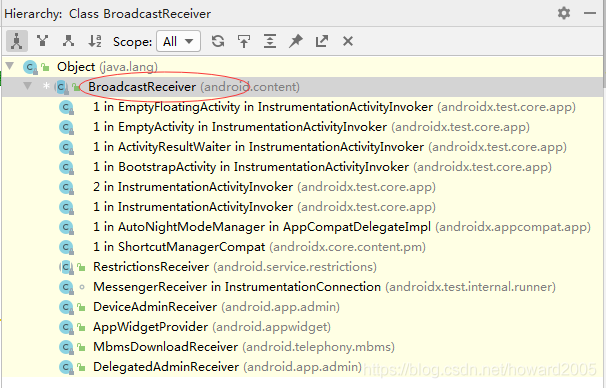Click class icon beside DeviceAdminReceiver
Image resolution: width=606 pixels, height=388 pixels.
click(x=66, y=308)
